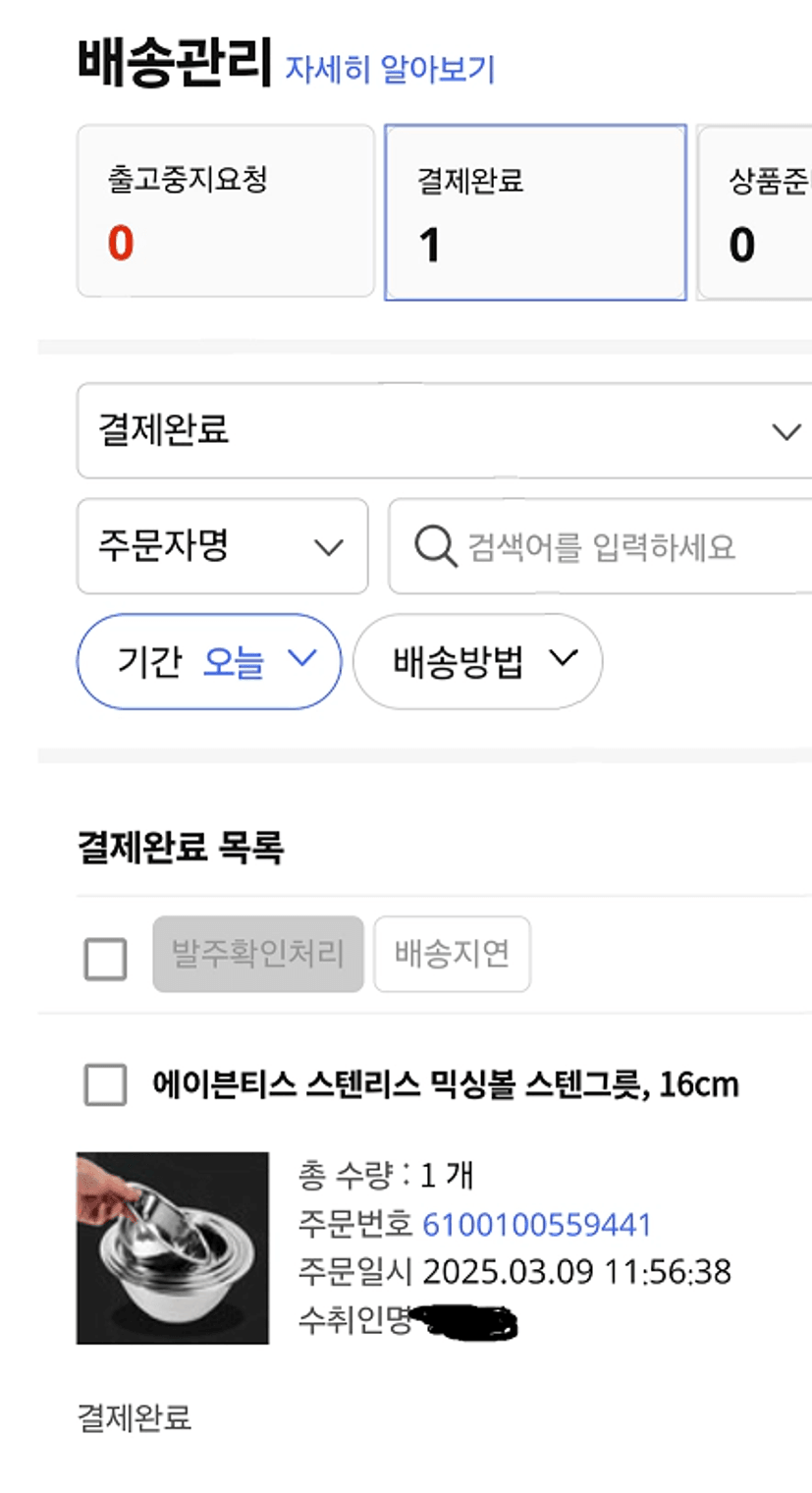Open the 주문자명 search type dropdown
Screen dimensions: 812x1493
222,546
